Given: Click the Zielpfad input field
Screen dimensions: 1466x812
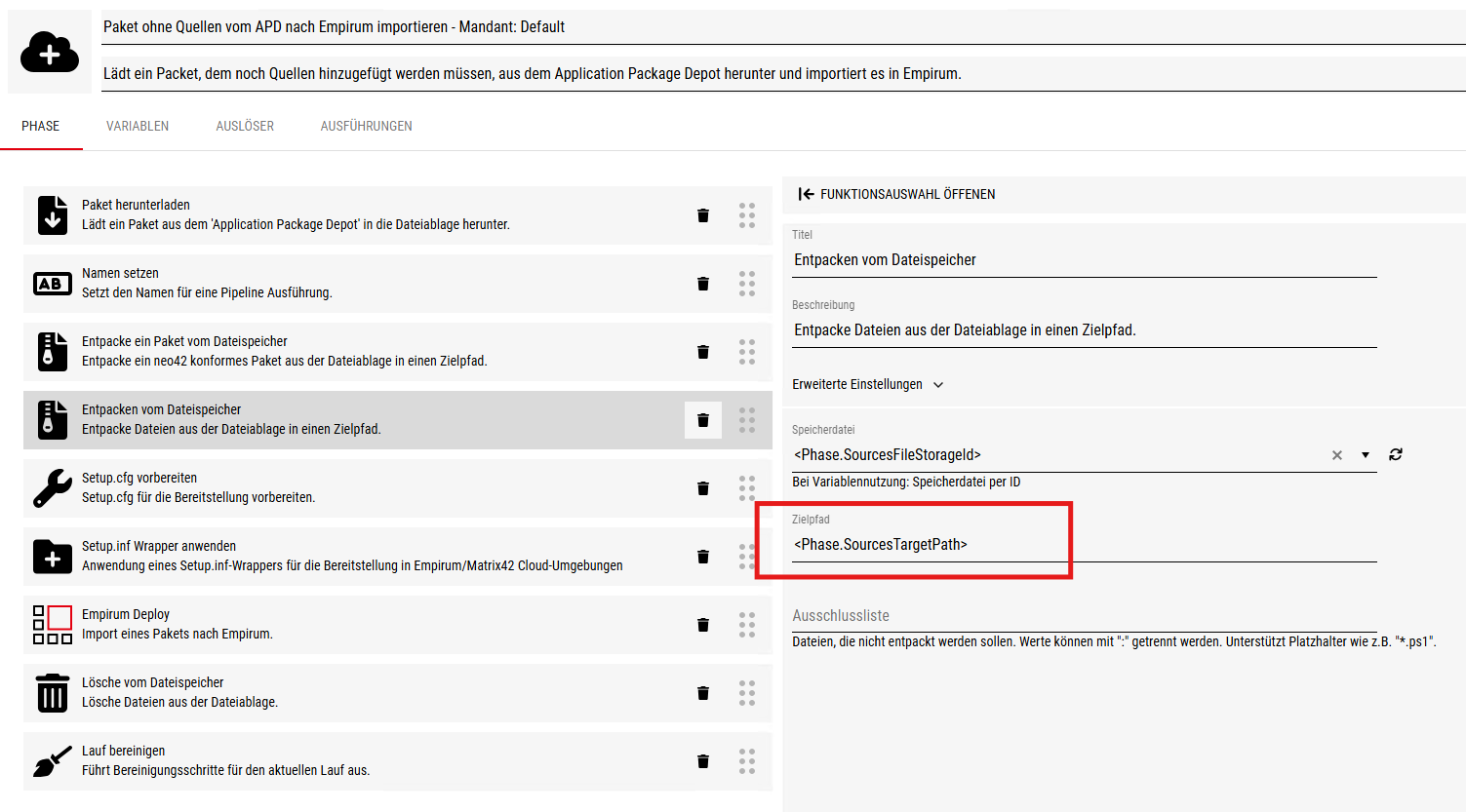Looking at the screenshot, I should click(1083, 545).
